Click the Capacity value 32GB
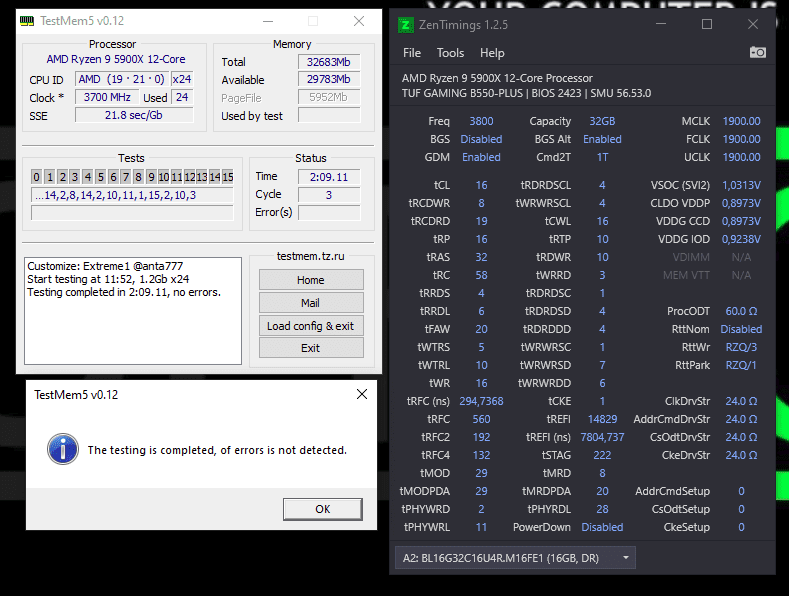This screenshot has height=596, width=789. [x=602, y=121]
